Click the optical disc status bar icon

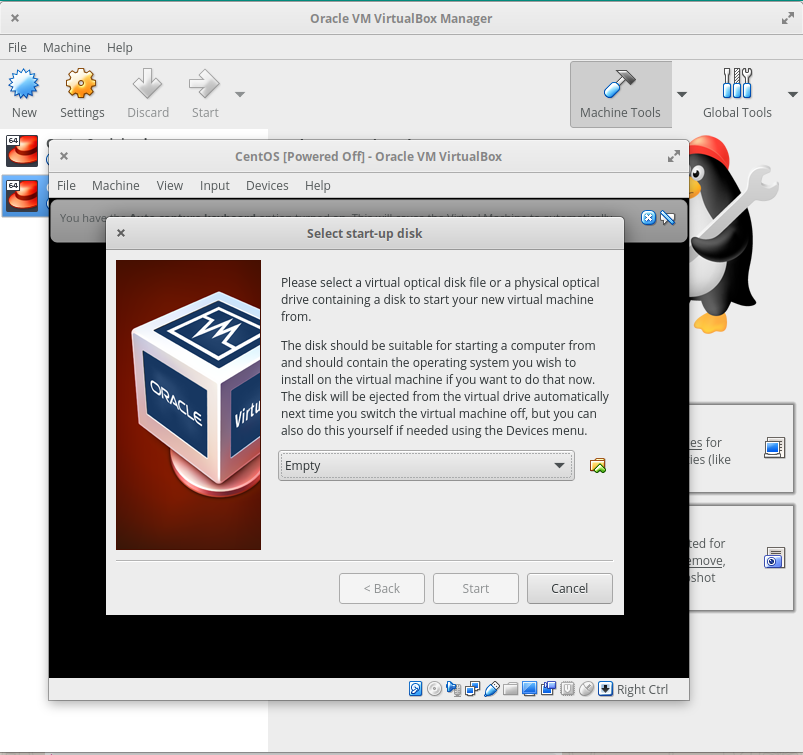[434, 689]
